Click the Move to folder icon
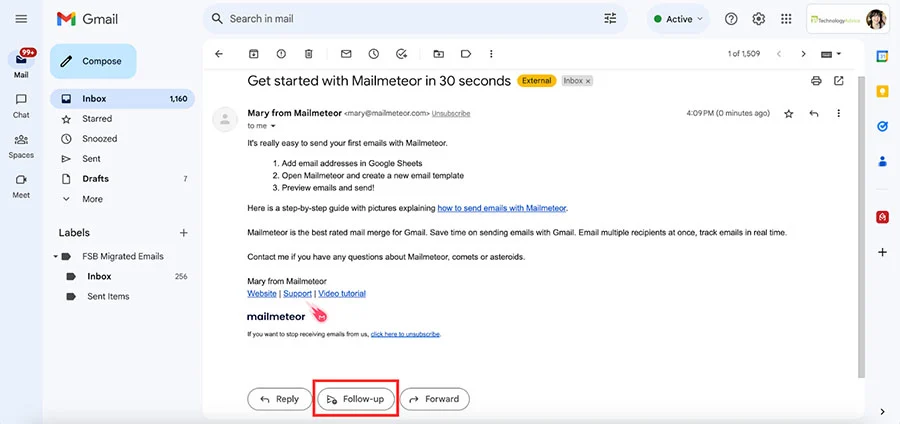 pyautogui.click(x=439, y=54)
